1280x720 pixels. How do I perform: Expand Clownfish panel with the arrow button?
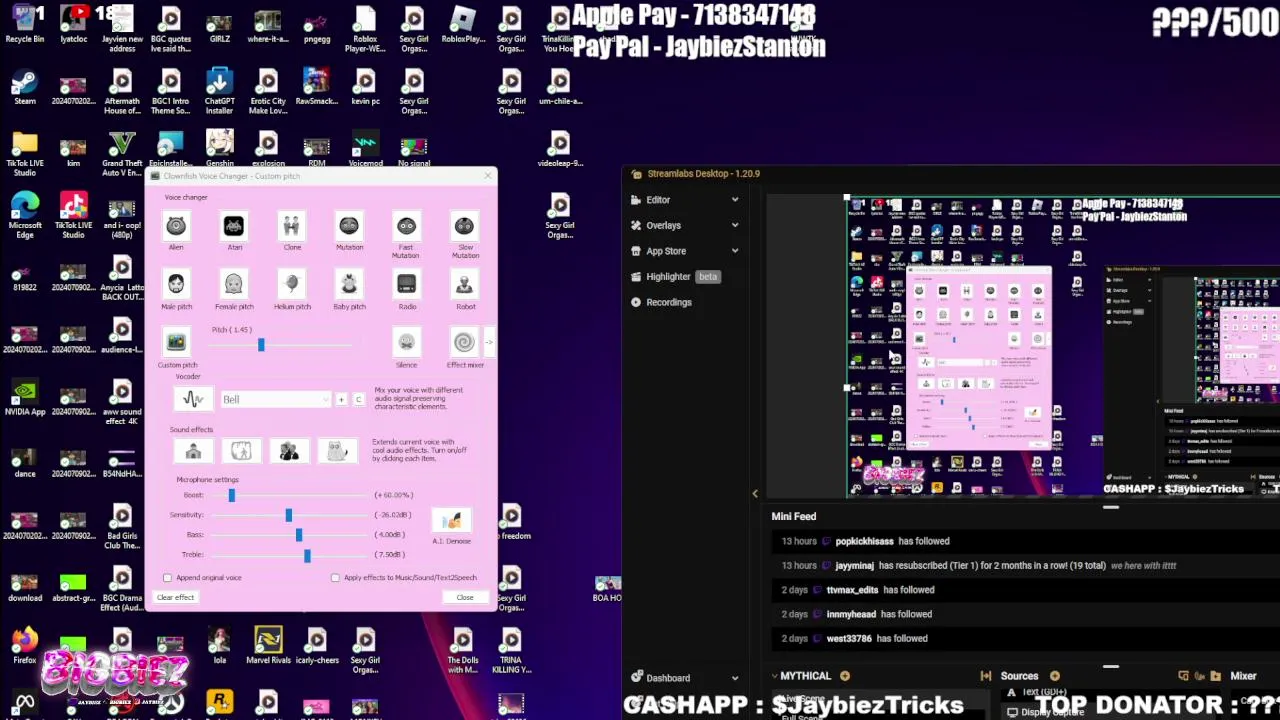coord(489,343)
